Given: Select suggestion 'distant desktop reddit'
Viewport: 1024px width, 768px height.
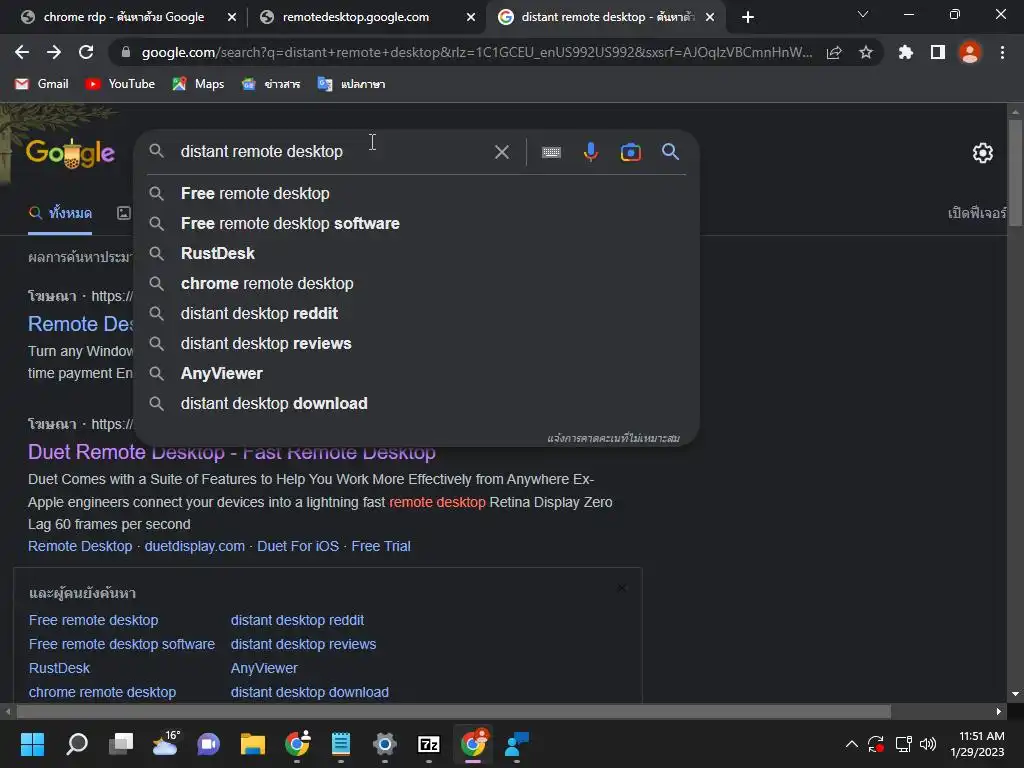Looking at the screenshot, I should click(x=416, y=313).
